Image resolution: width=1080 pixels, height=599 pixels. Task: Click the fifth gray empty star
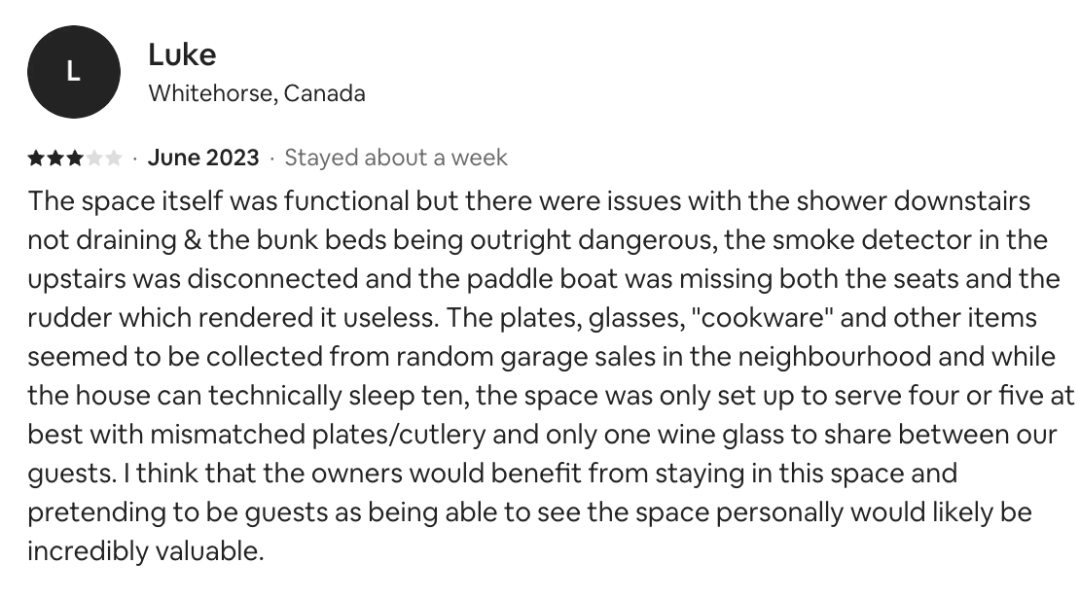[114, 158]
